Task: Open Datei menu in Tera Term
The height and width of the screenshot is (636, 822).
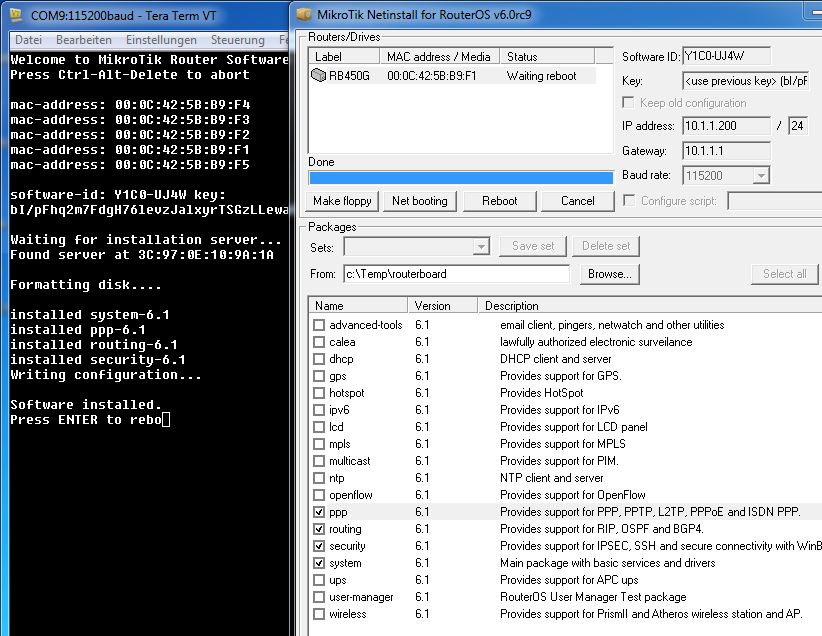Action: click(x=28, y=40)
